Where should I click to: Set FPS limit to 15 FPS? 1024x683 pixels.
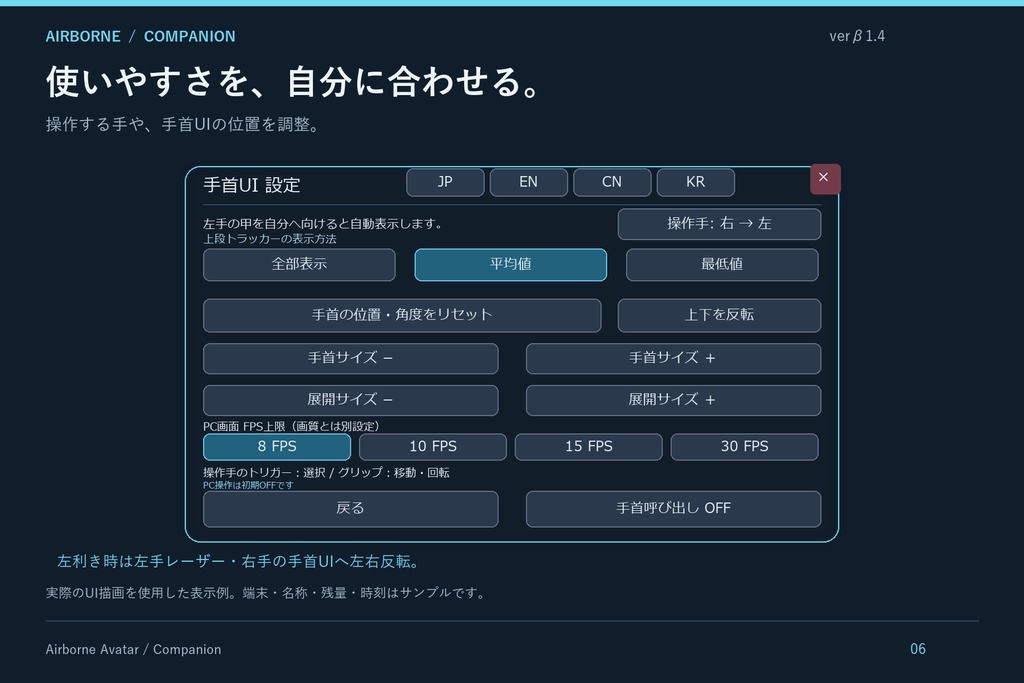[588, 447]
